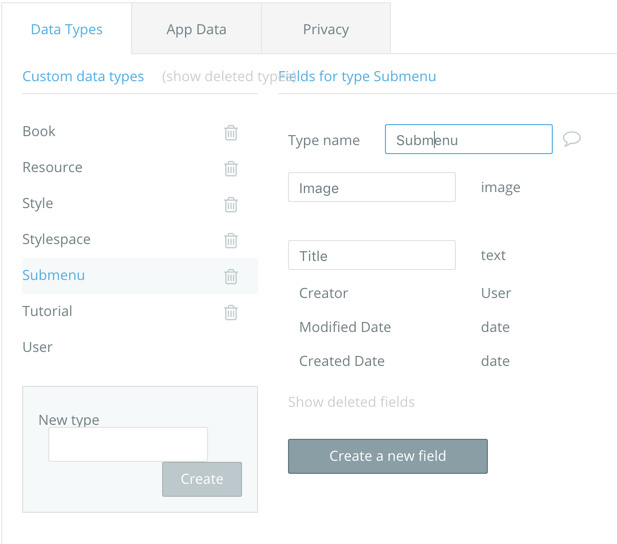Open the Privacy tab
This screenshot has height=544, width=617.
pyautogui.click(x=325, y=29)
